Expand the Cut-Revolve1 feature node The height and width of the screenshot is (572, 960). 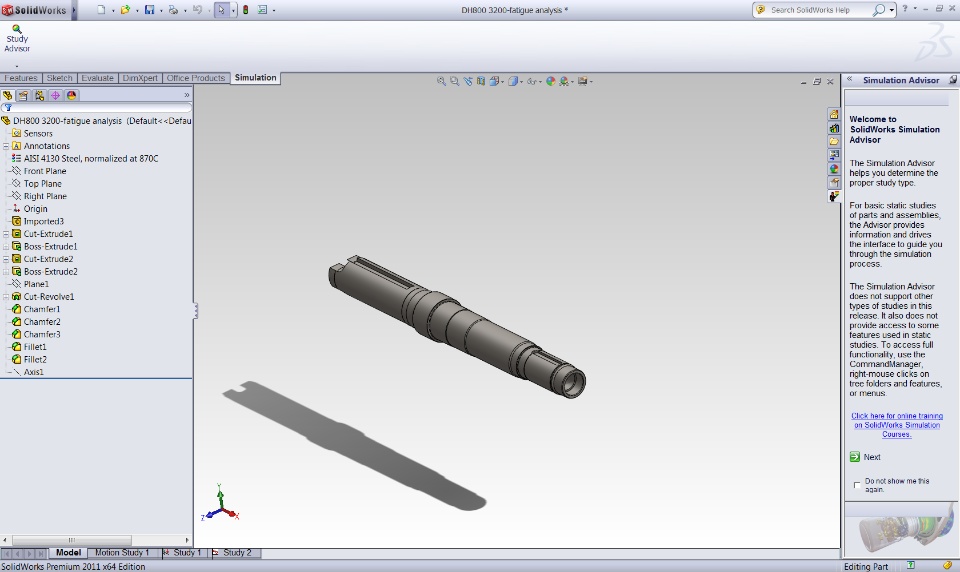6,296
